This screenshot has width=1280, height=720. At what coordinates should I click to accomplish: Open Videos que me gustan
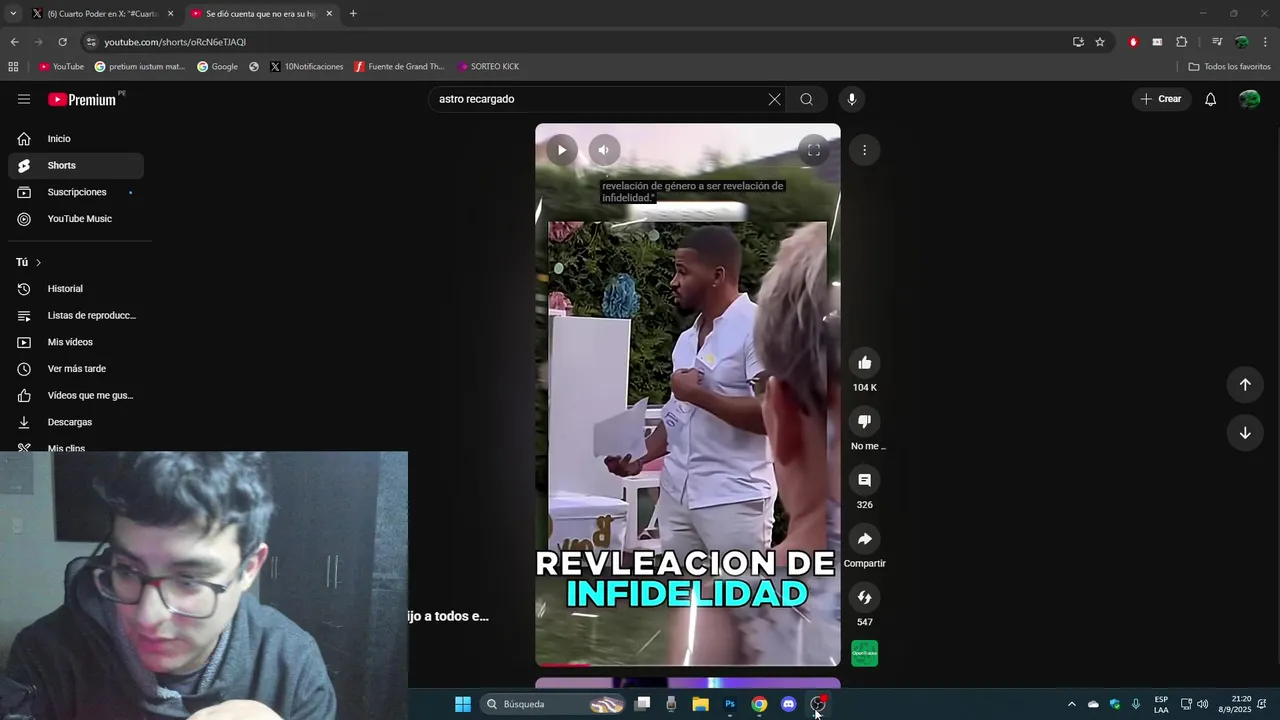[76, 395]
